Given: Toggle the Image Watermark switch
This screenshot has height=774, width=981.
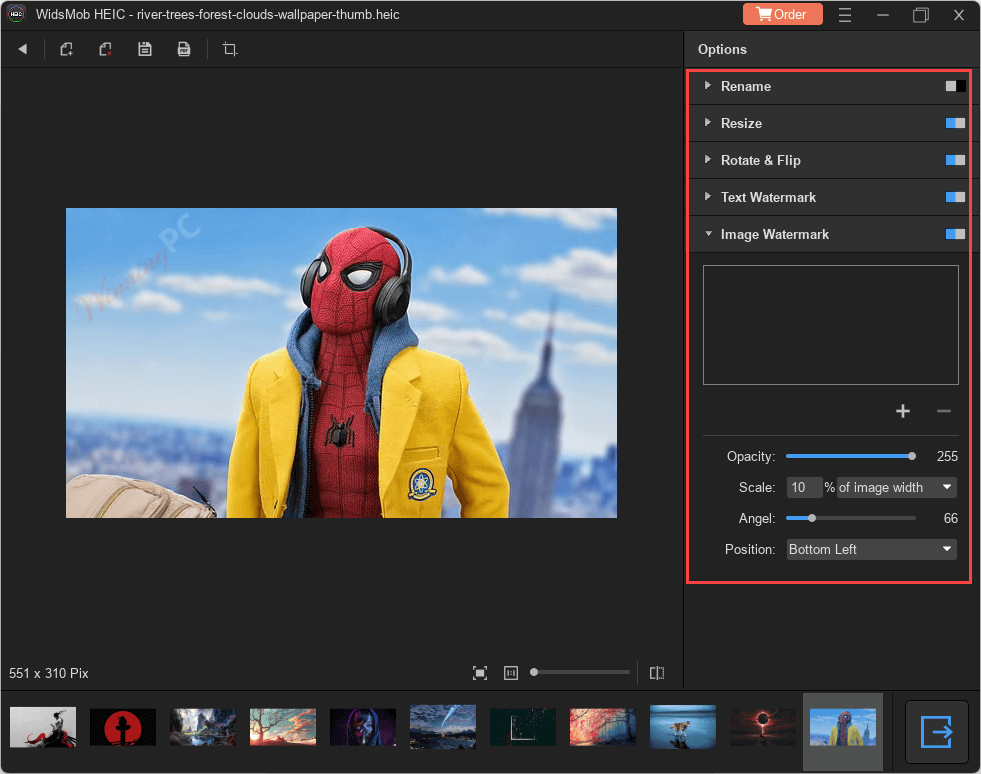Looking at the screenshot, I should point(955,234).
